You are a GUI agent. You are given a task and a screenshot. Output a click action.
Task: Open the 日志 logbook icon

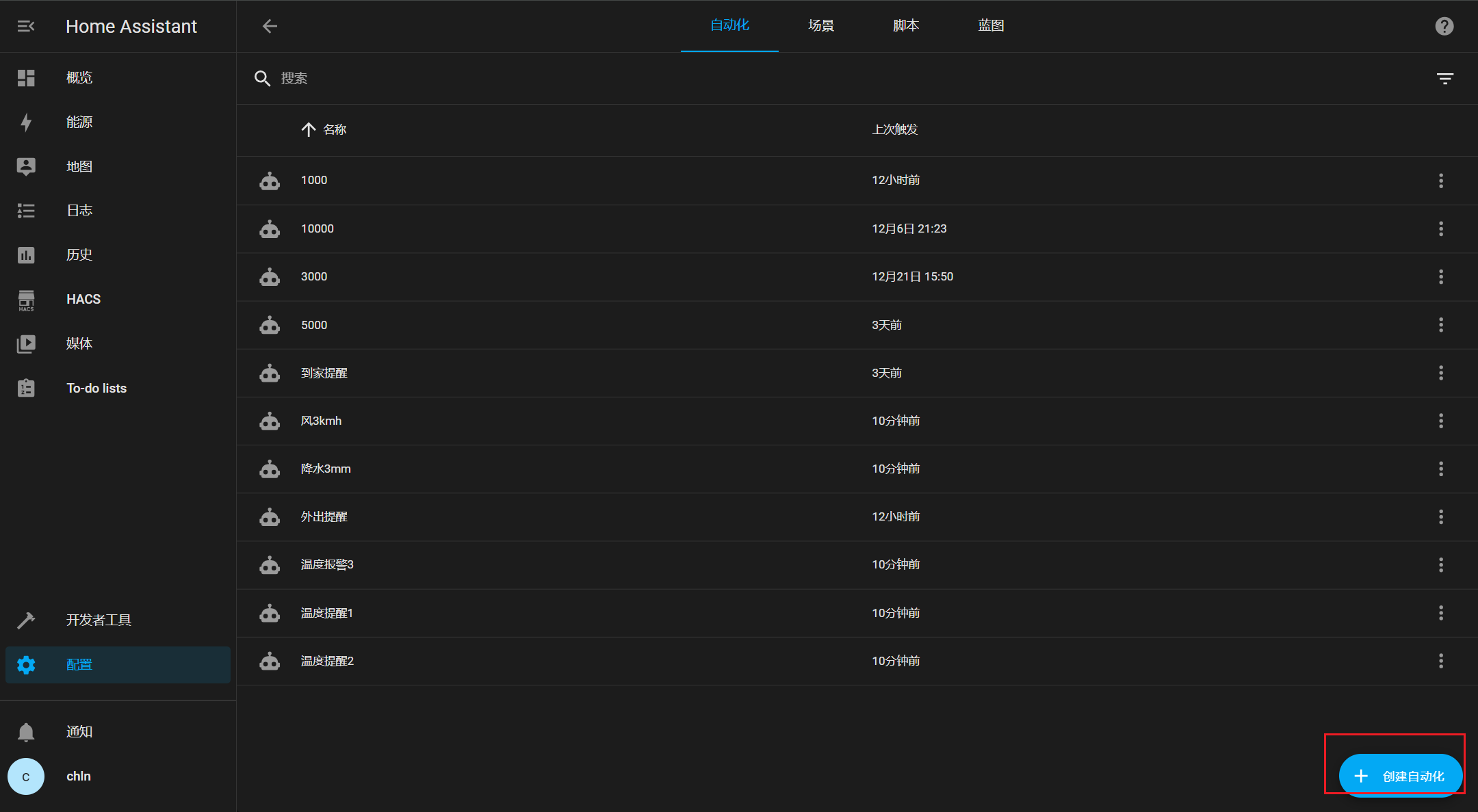pos(26,211)
